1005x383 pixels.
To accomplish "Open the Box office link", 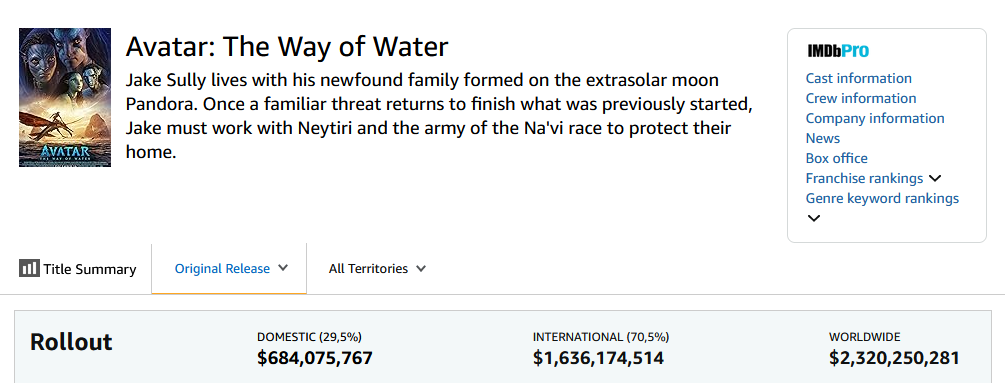I will click(836, 158).
